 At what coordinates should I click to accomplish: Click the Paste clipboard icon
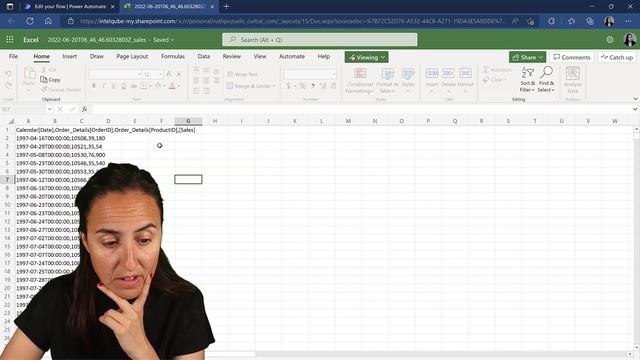pyautogui.click(x=29, y=73)
